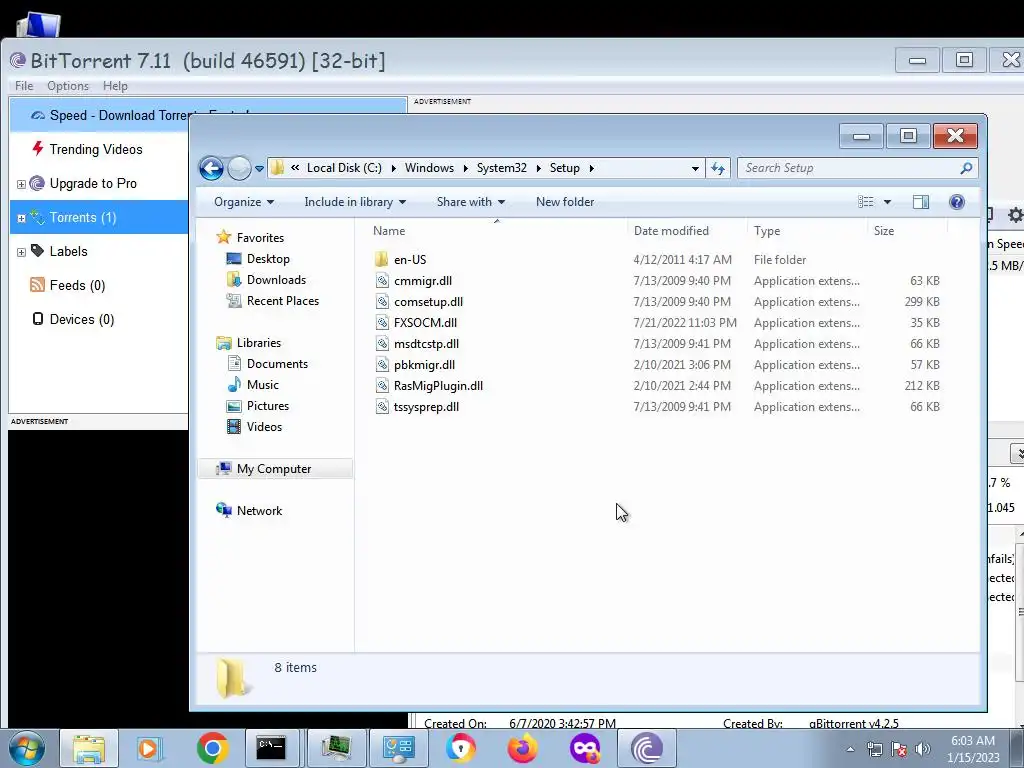Open the Music library

(263, 385)
